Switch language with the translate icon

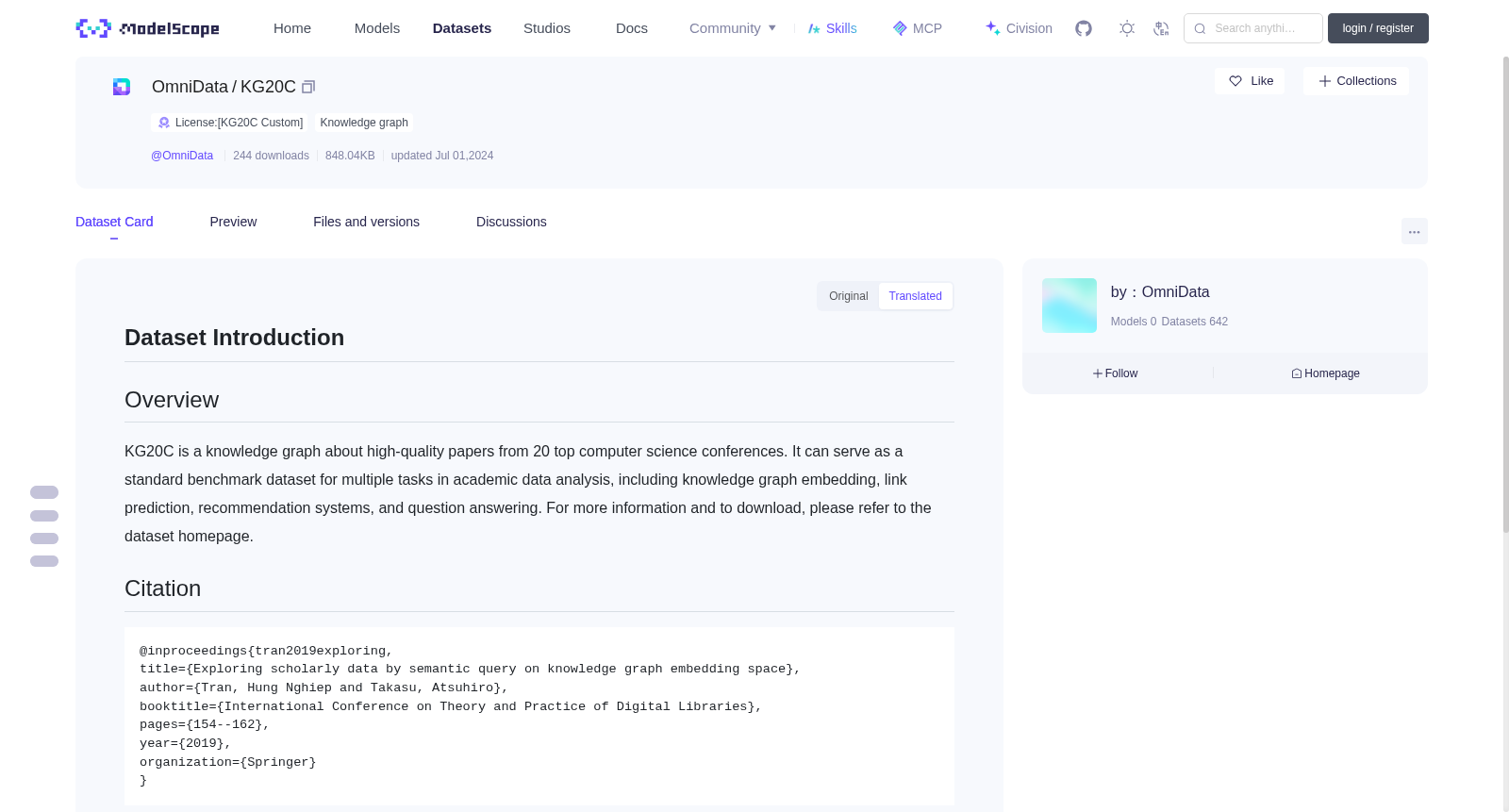1161,28
